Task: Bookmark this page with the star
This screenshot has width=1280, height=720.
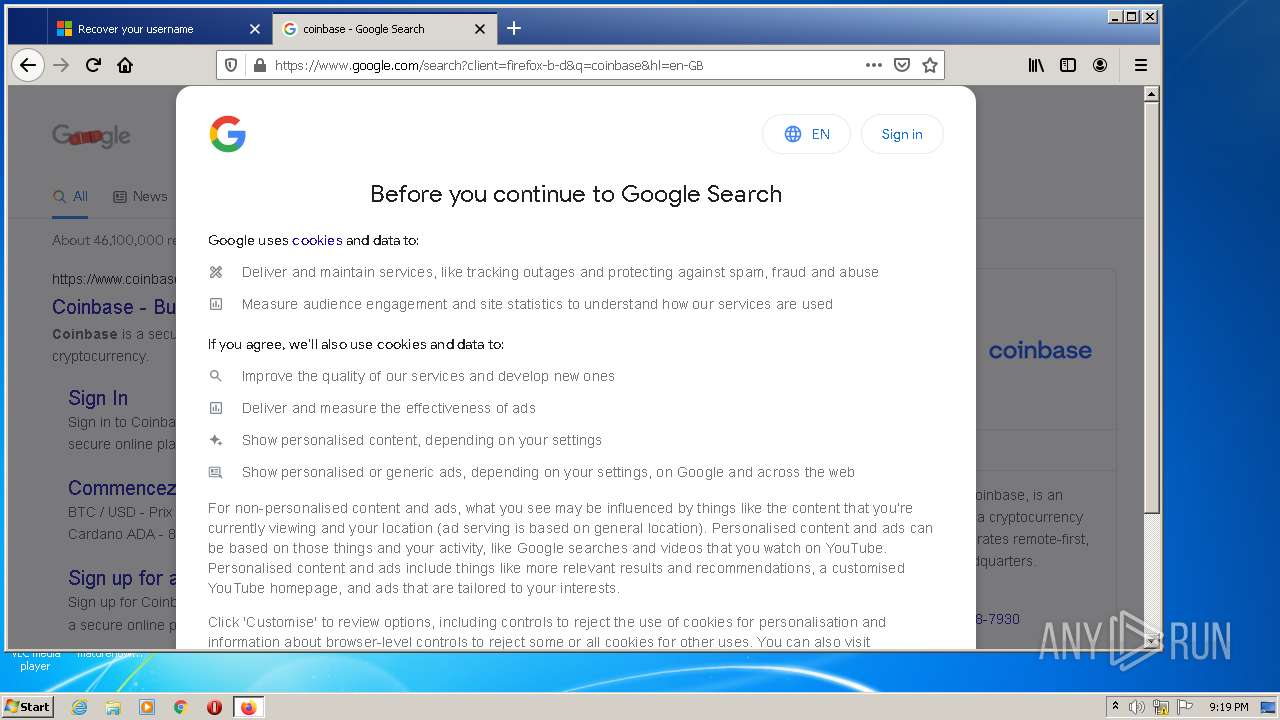Action: tap(930, 65)
